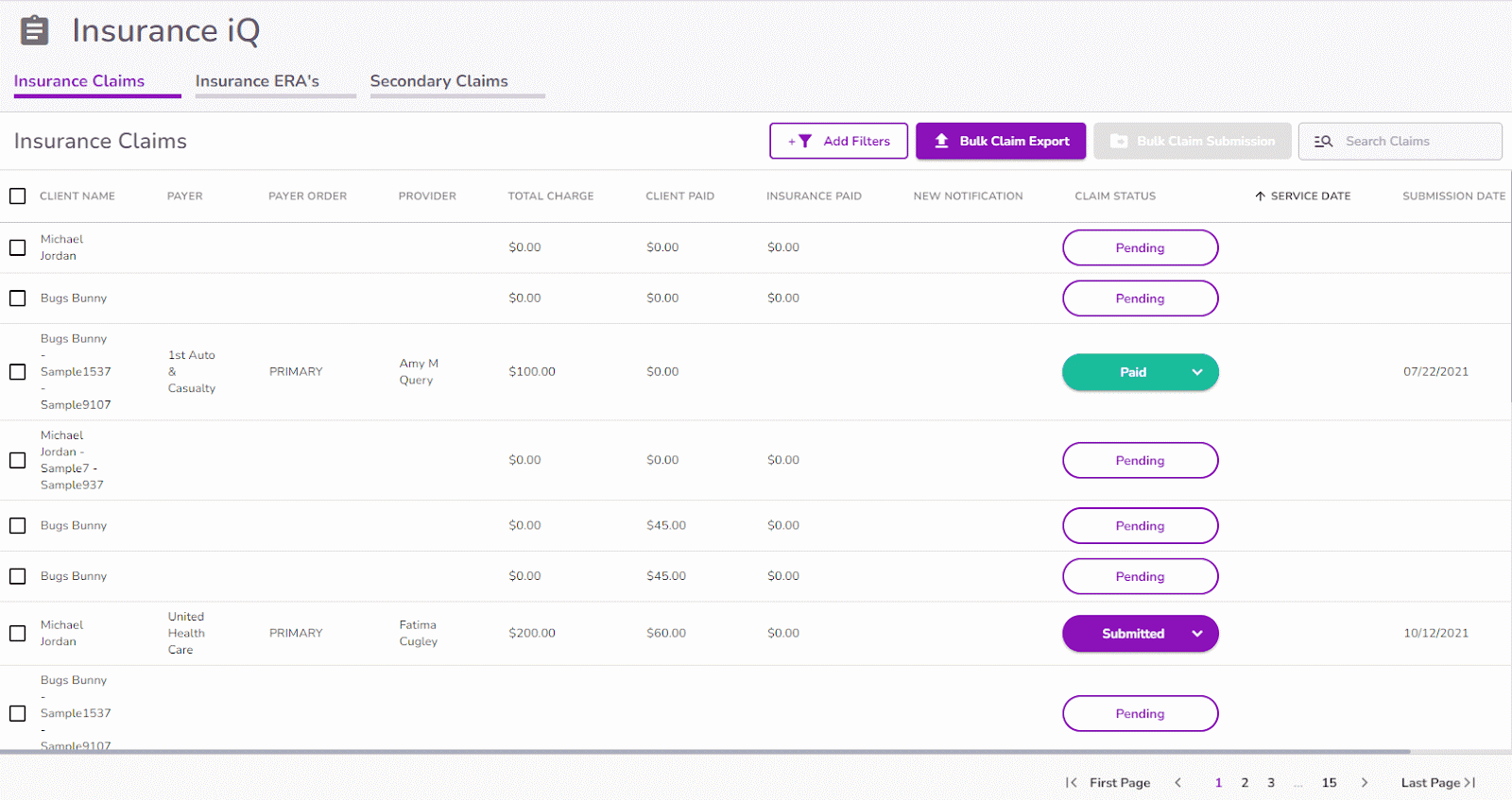This screenshot has width=1512, height=800.
Task: Toggle the select-all checkbox in table header
Action: [x=18, y=196]
